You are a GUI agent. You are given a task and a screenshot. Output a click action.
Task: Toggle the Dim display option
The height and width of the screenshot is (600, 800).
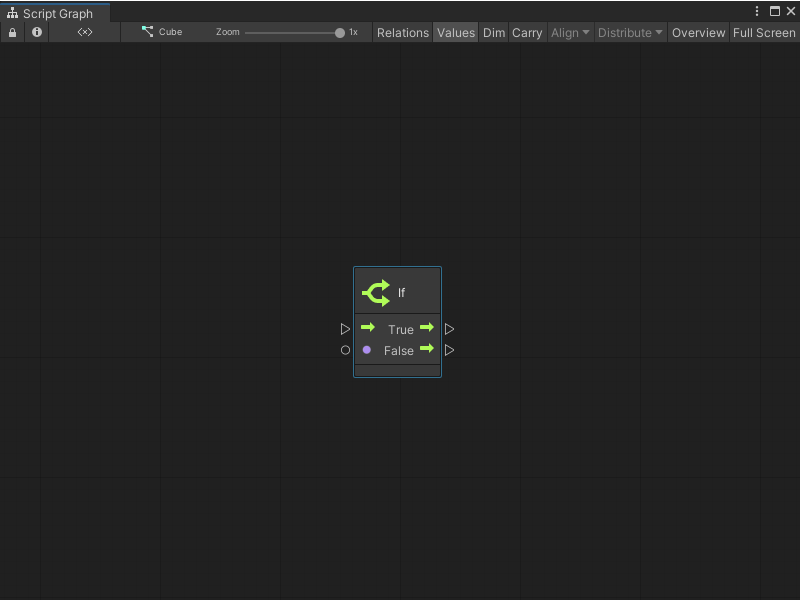coord(493,32)
